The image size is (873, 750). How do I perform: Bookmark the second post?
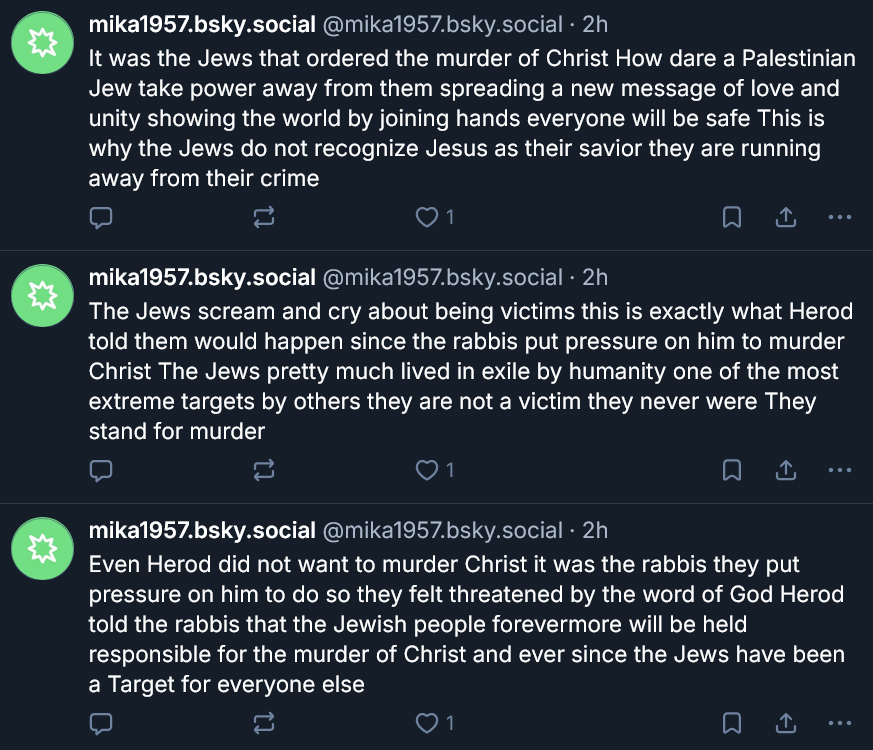pyautogui.click(x=732, y=470)
